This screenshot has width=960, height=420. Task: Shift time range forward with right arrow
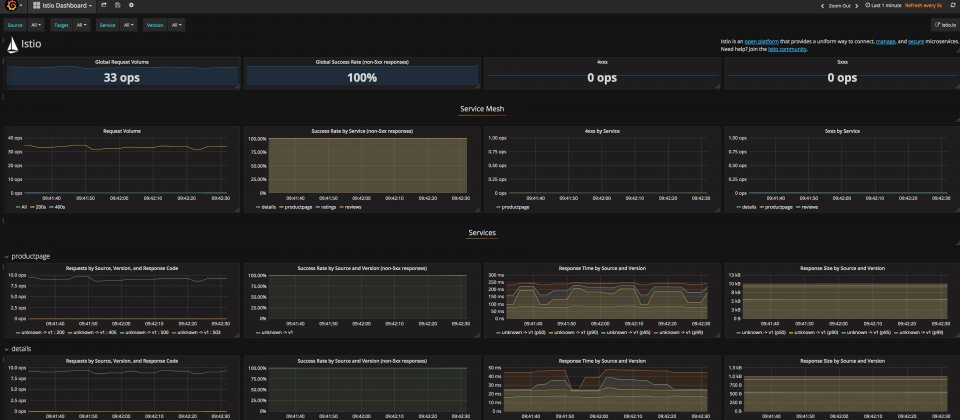857,6
